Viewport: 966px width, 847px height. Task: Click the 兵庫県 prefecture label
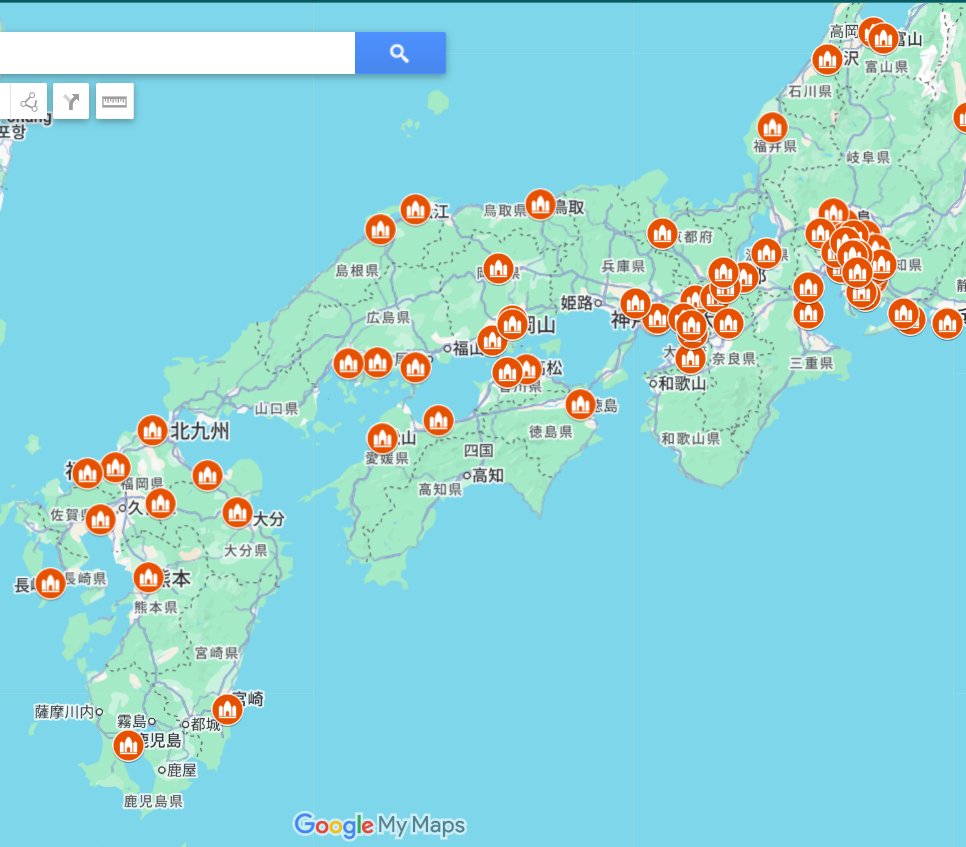click(623, 266)
